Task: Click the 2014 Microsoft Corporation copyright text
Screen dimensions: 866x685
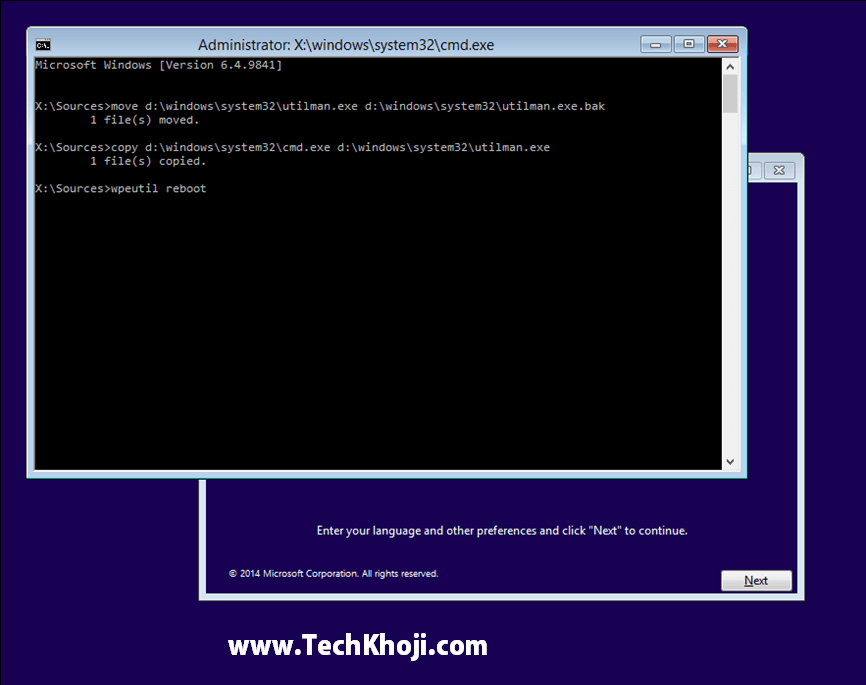Action: [x=334, y=573]
